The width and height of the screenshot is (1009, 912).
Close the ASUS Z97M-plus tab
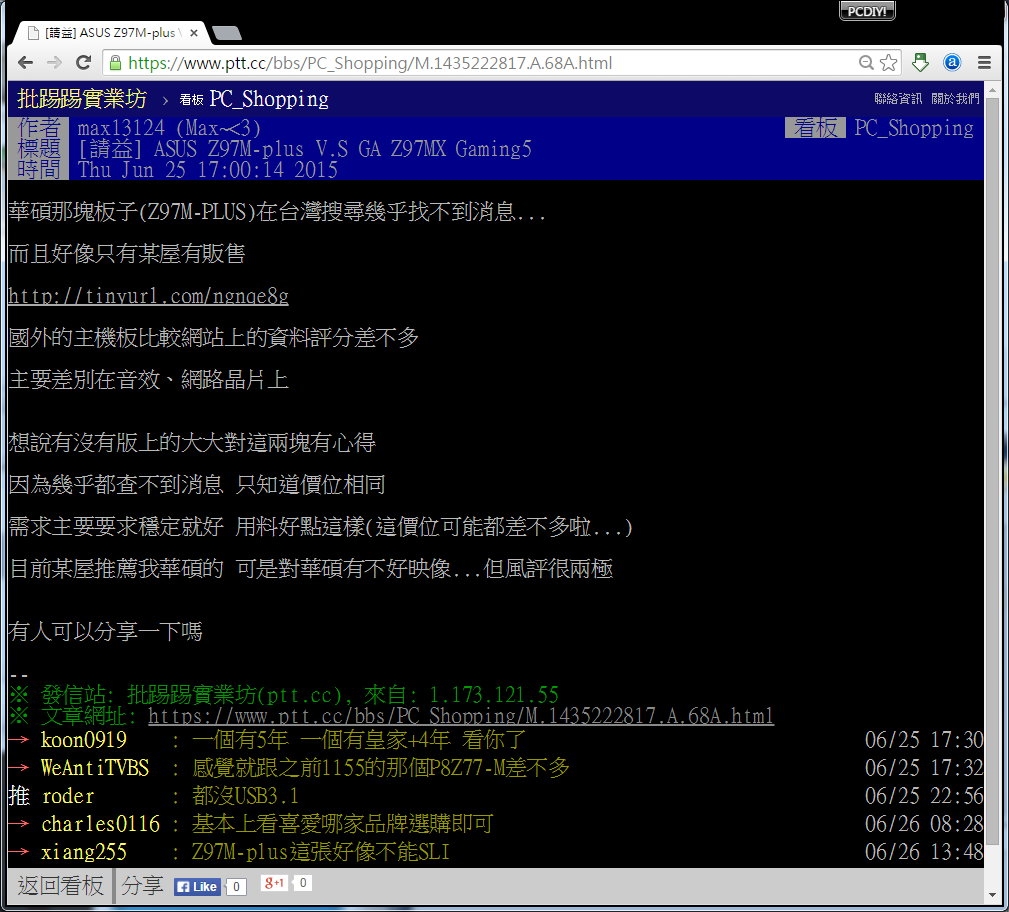pos(194,33)
